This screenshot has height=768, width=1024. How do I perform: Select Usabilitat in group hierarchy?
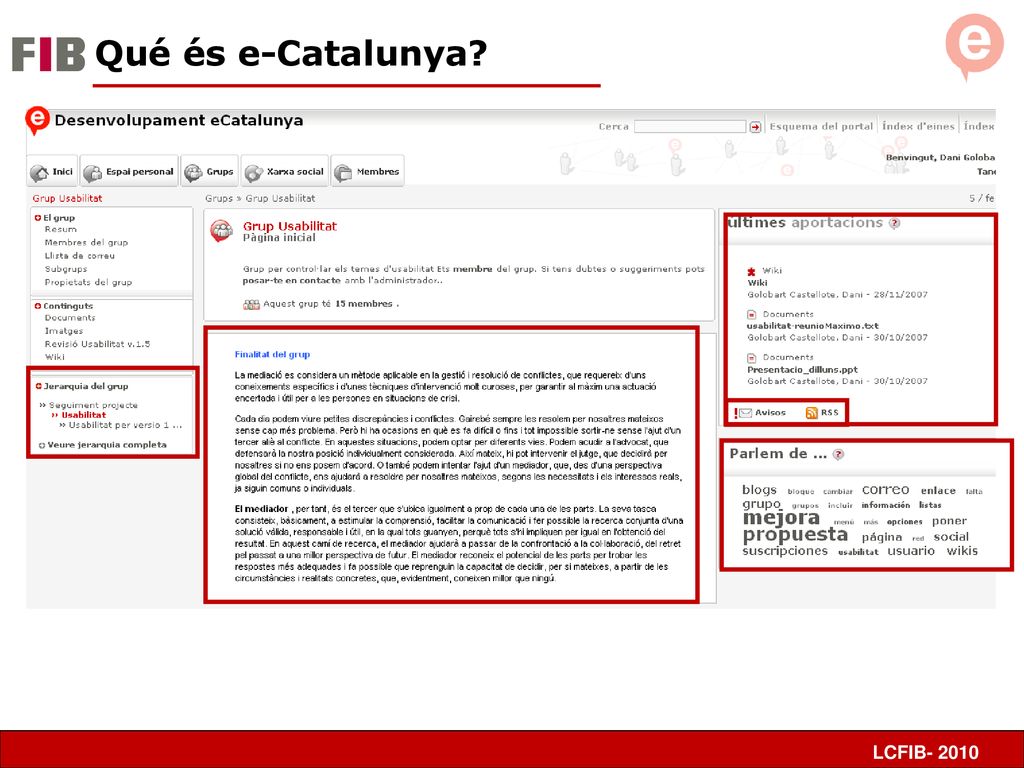pos(84,415)
